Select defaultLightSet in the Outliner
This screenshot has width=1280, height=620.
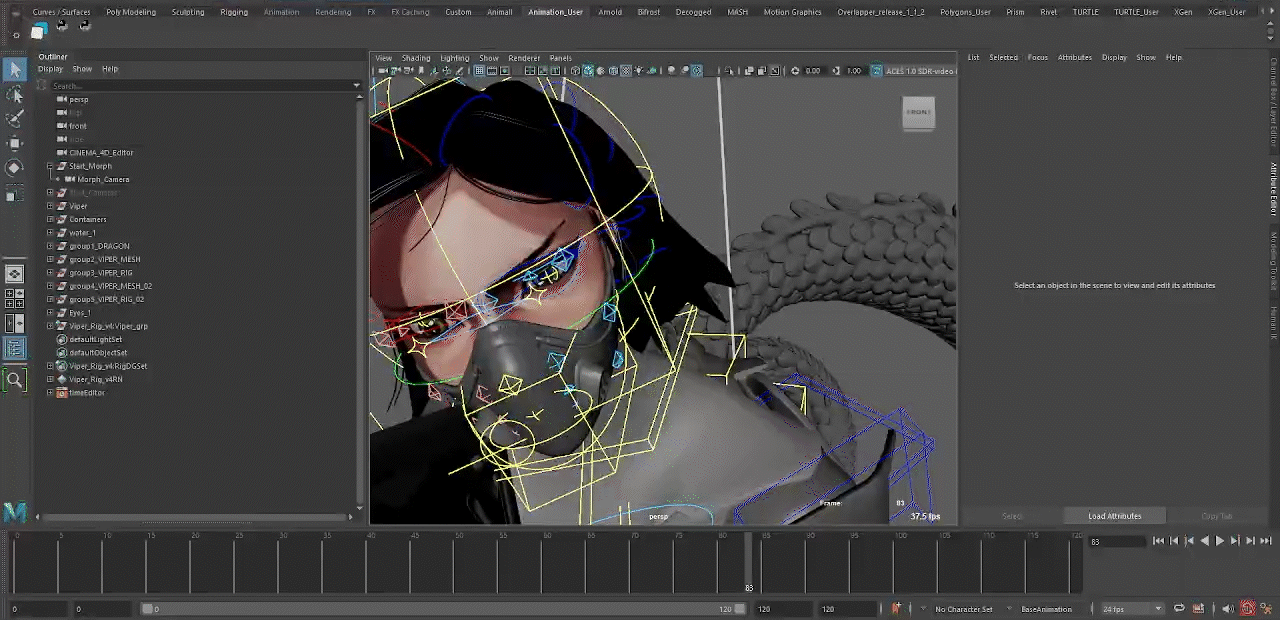tap(95, 339)
